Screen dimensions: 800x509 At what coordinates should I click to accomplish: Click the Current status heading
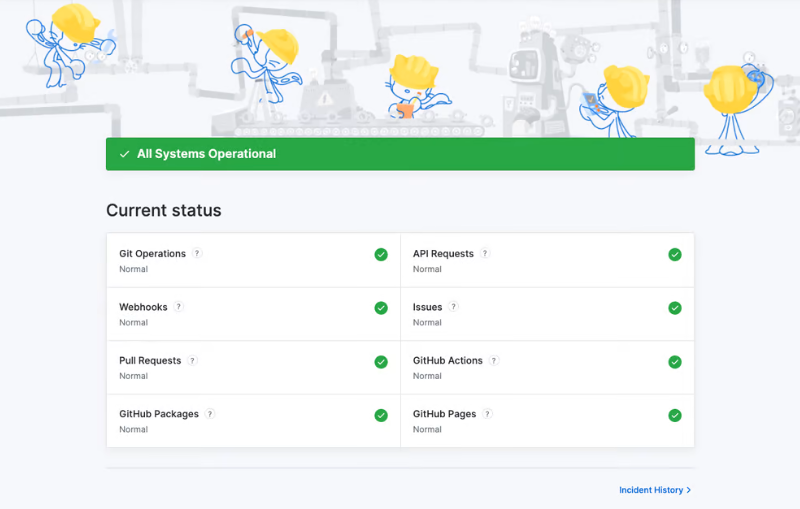click(164, 210)
